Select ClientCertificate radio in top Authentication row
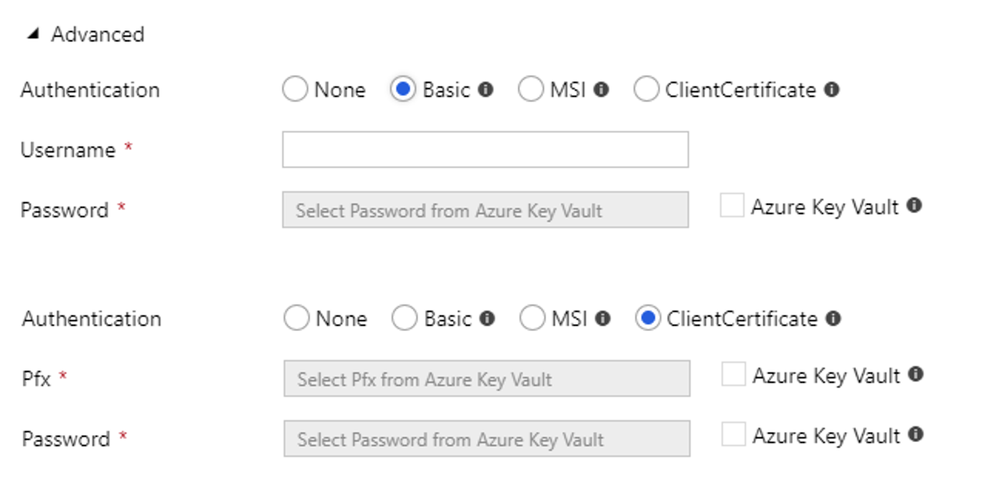This screenshot has height=494, width=999. (x=647, y=90)
